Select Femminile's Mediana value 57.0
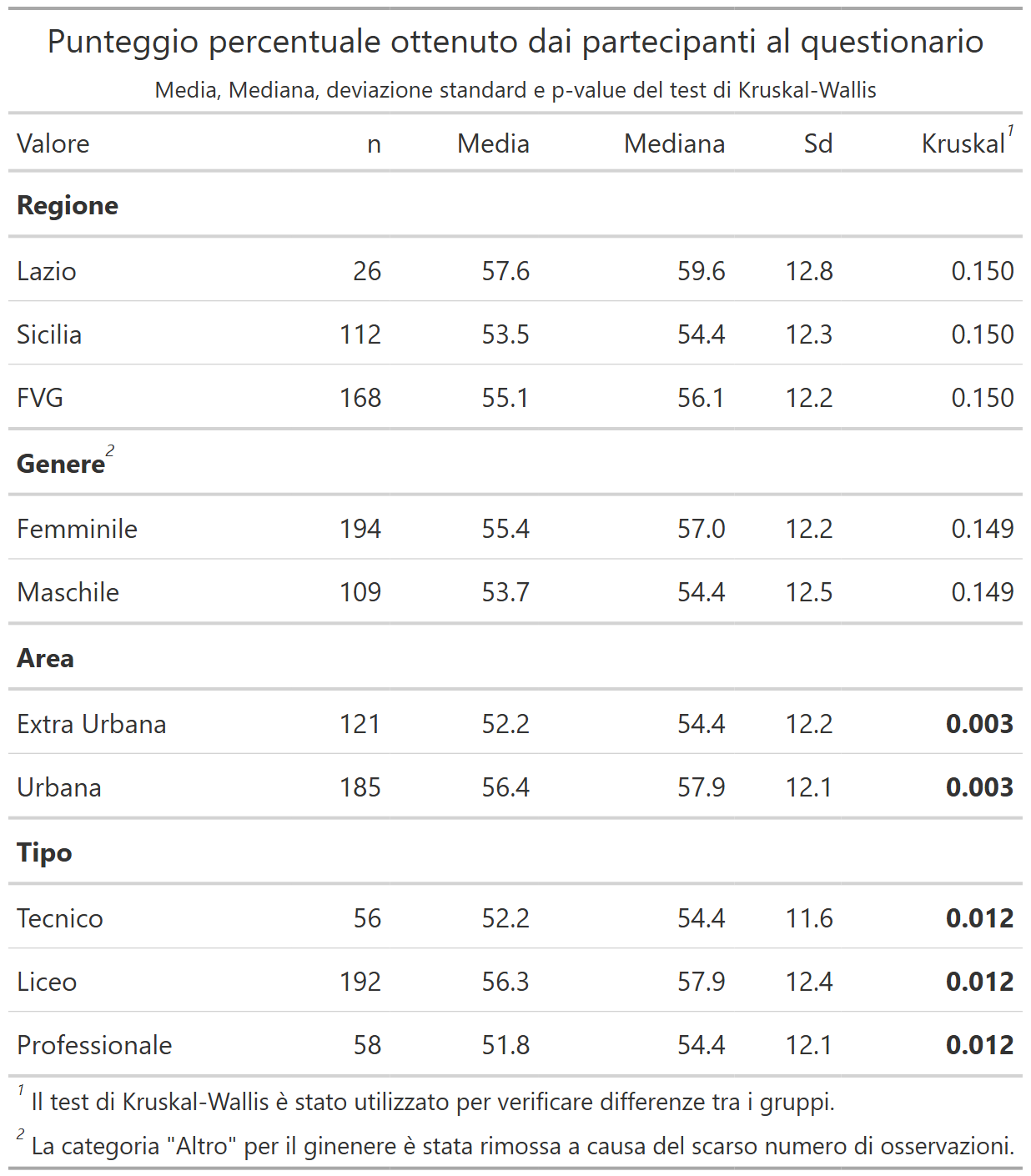 [x=701, y=529]
